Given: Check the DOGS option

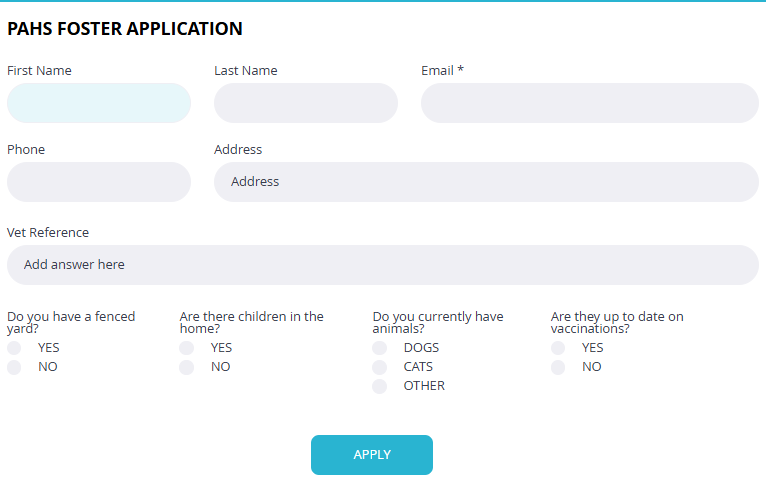Looking at the screenshot, I should 380,348.
